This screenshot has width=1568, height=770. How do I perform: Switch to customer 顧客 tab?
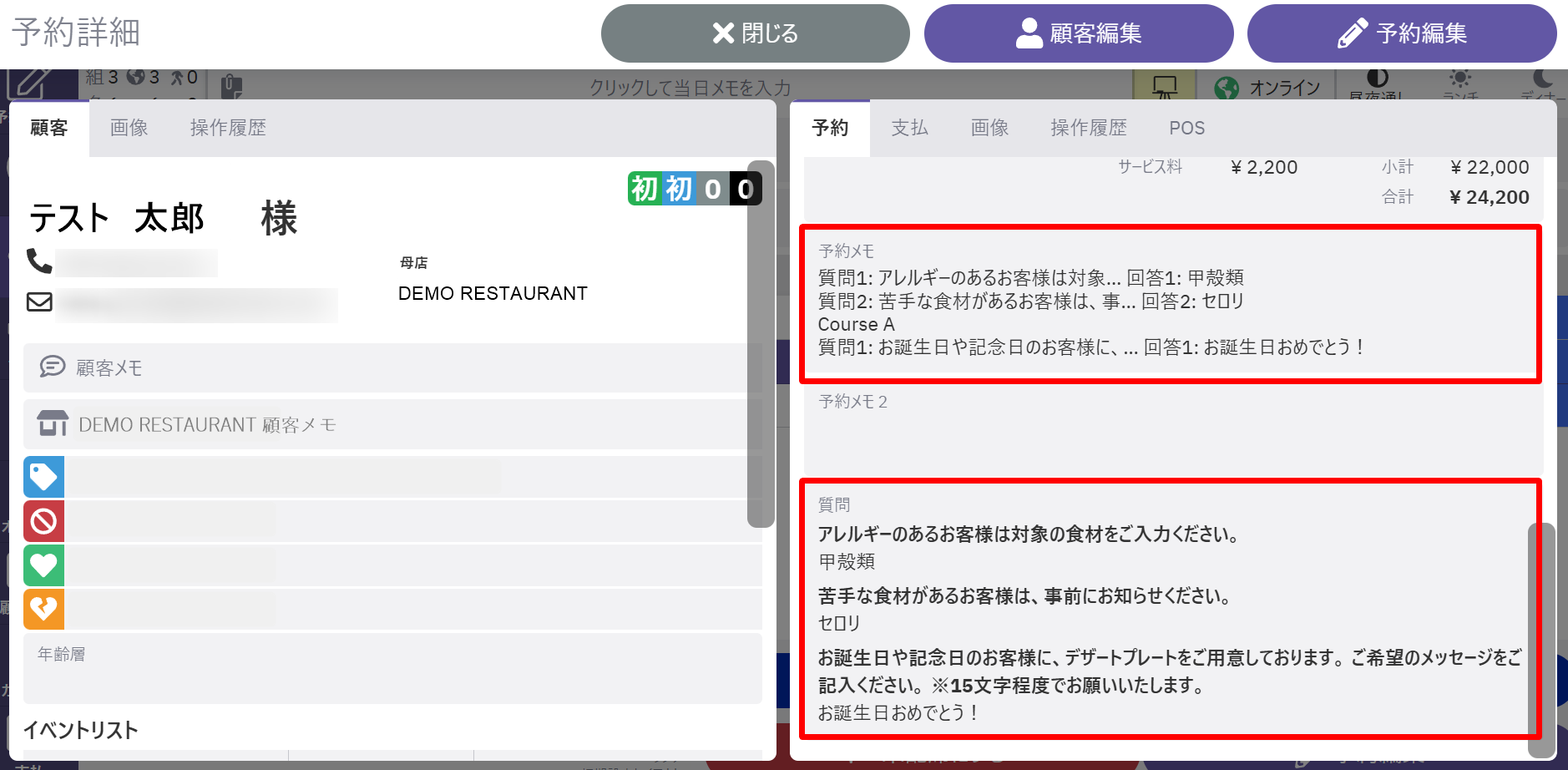pyautogui.click(x=49, y=128)
